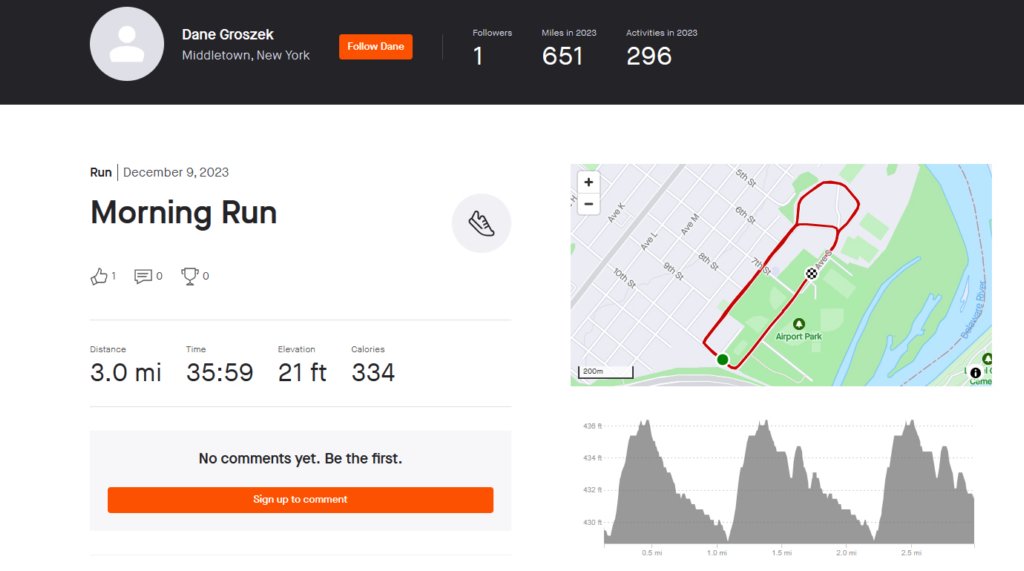Click Dane Groszek's profile avatar
The width and height of the screenshot is (1024, 571).
coord(127,44)
